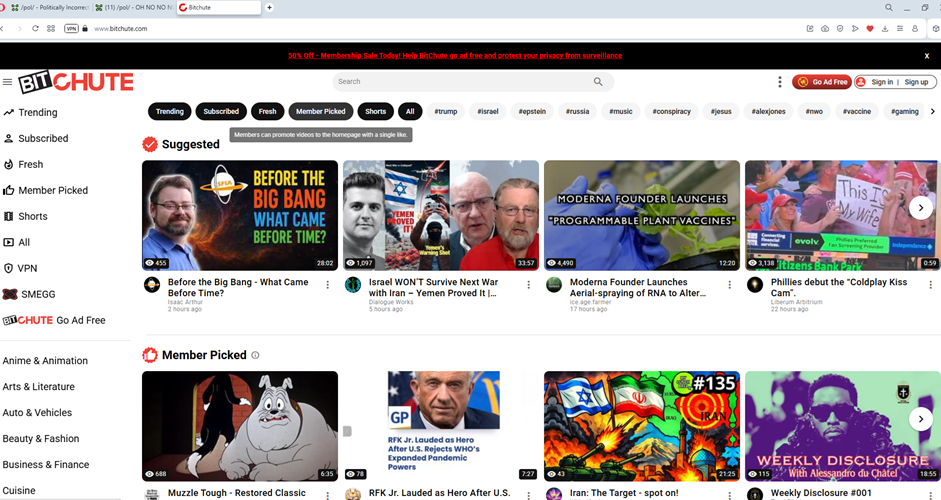The width and height of the screenshot is (941, 500).
Task: Click Dialogue Works channel avatar
Action: (353, 285)
